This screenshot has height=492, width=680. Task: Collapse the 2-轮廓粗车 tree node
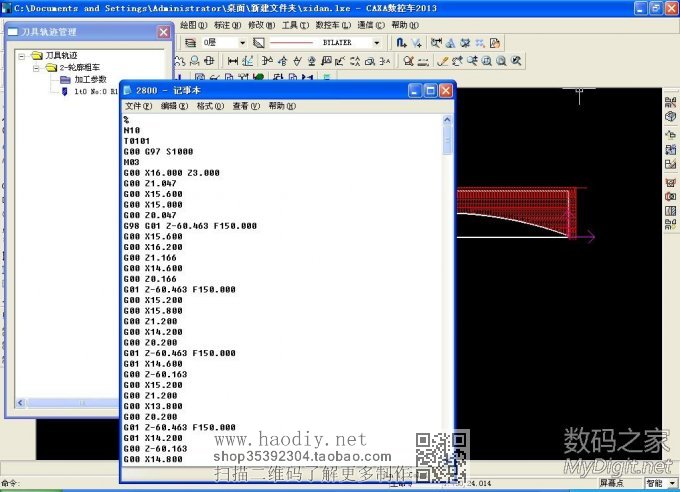click(36, 68)
